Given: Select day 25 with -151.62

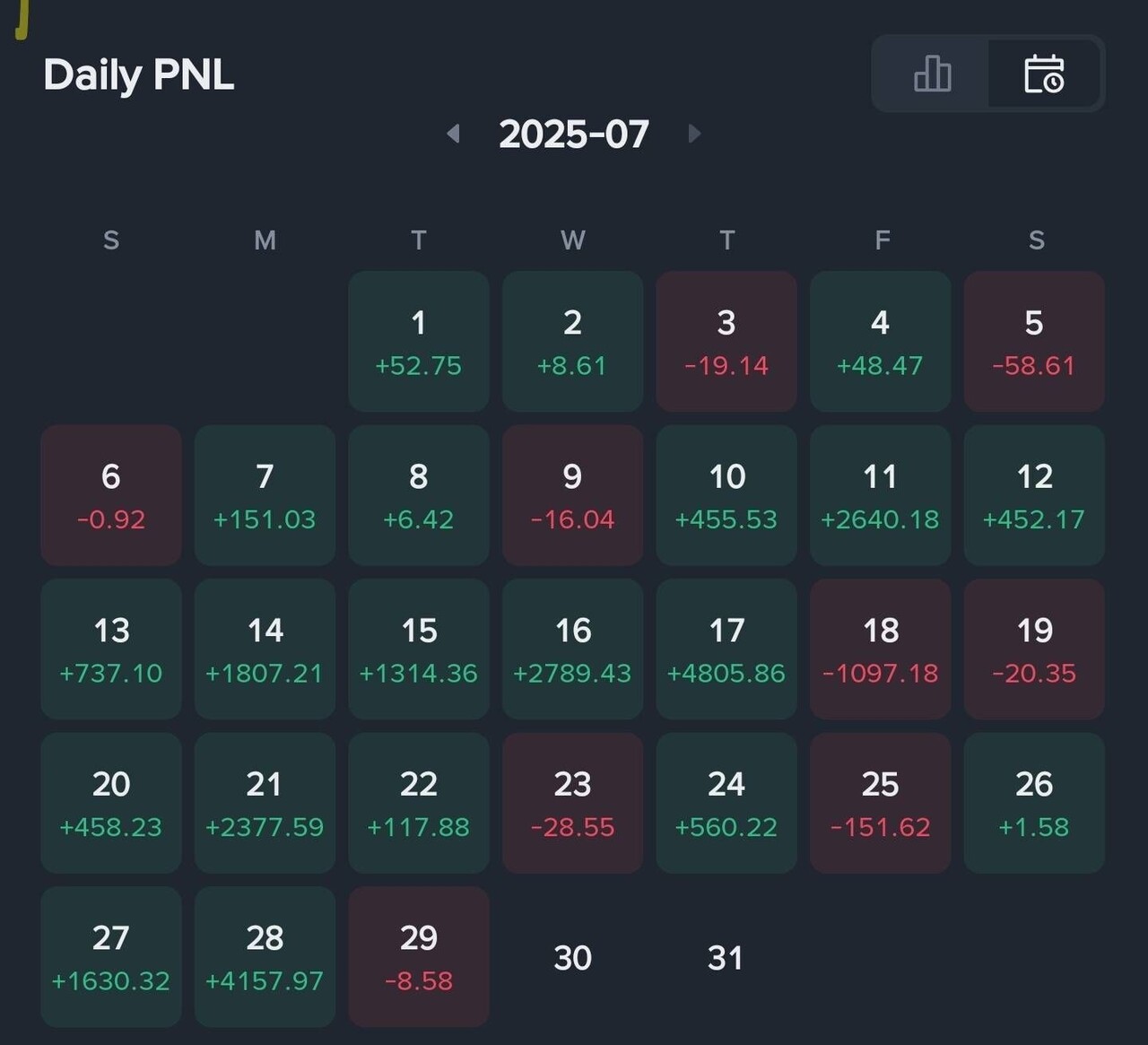Looking at the screenshot, I should click(x=880, y=803).
